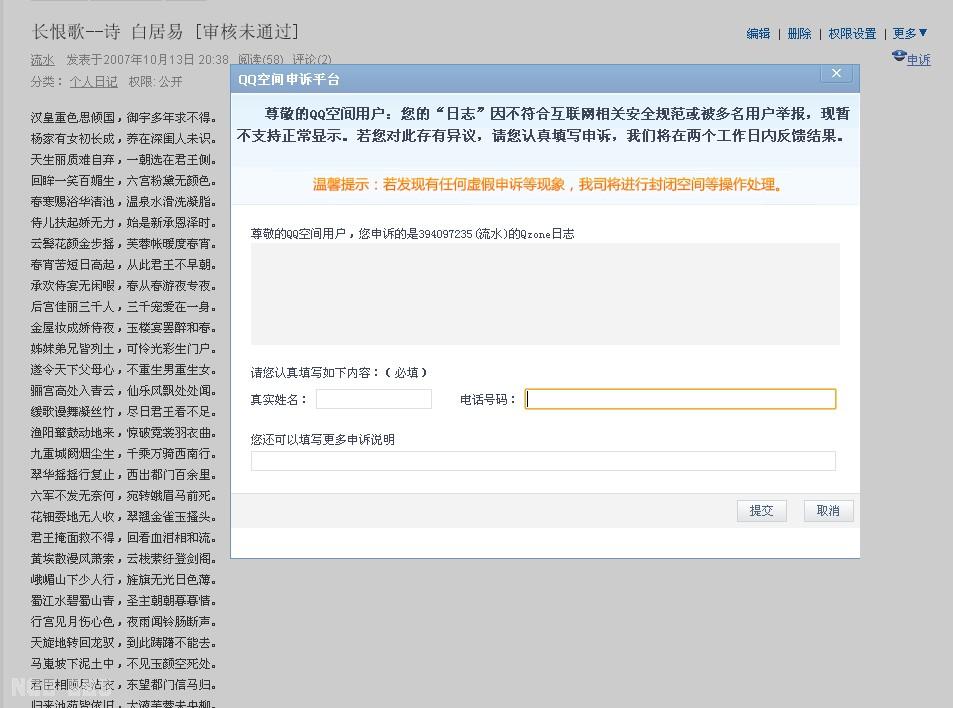953x708 pixels.
Task: Click 编辑 link on blog page
Action: click(x=758, y=34)
